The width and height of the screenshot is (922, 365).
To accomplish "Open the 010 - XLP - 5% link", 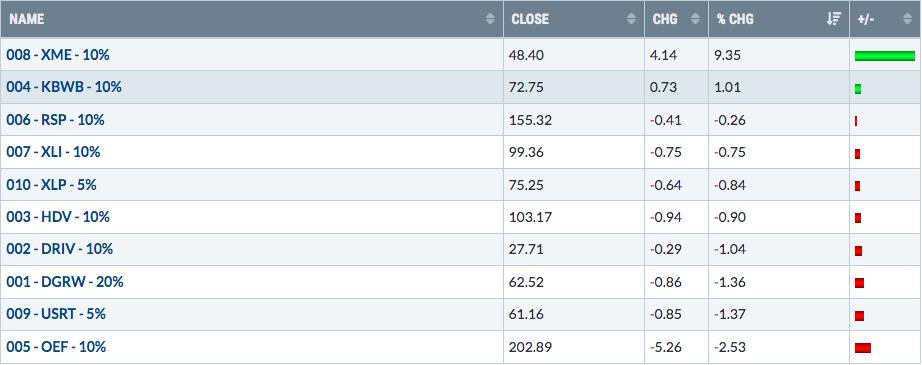I will pyautogui.click(x=51, y=185).
